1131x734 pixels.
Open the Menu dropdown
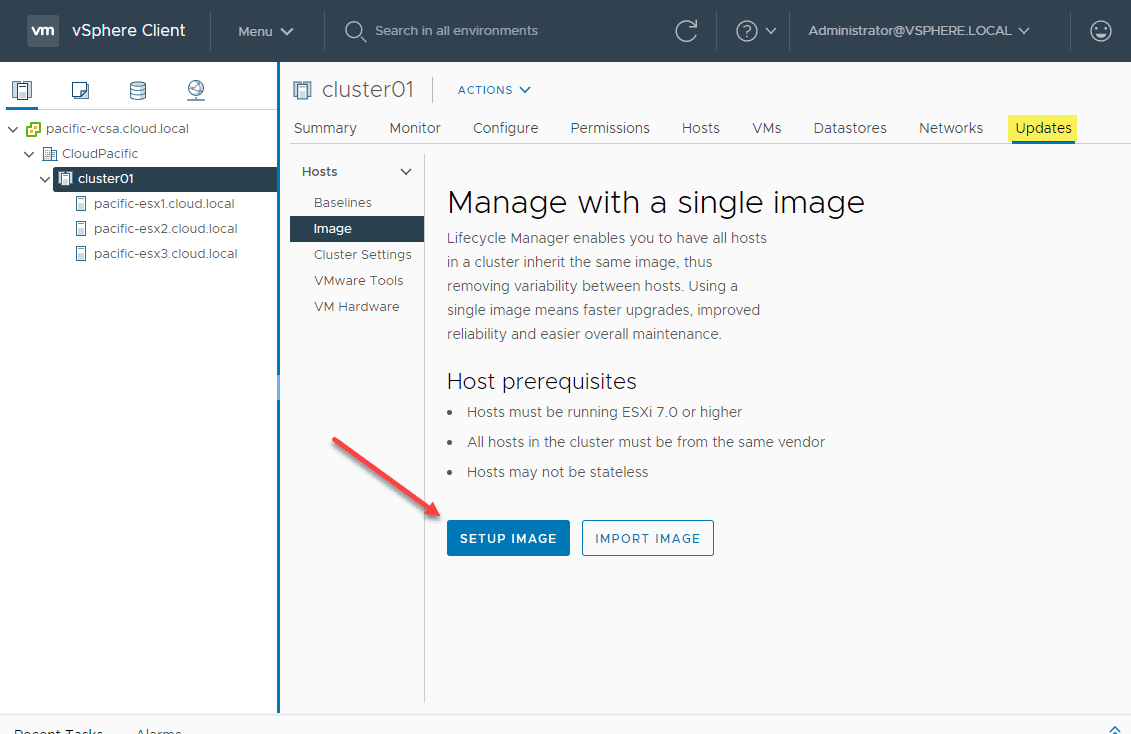[265, 31]
